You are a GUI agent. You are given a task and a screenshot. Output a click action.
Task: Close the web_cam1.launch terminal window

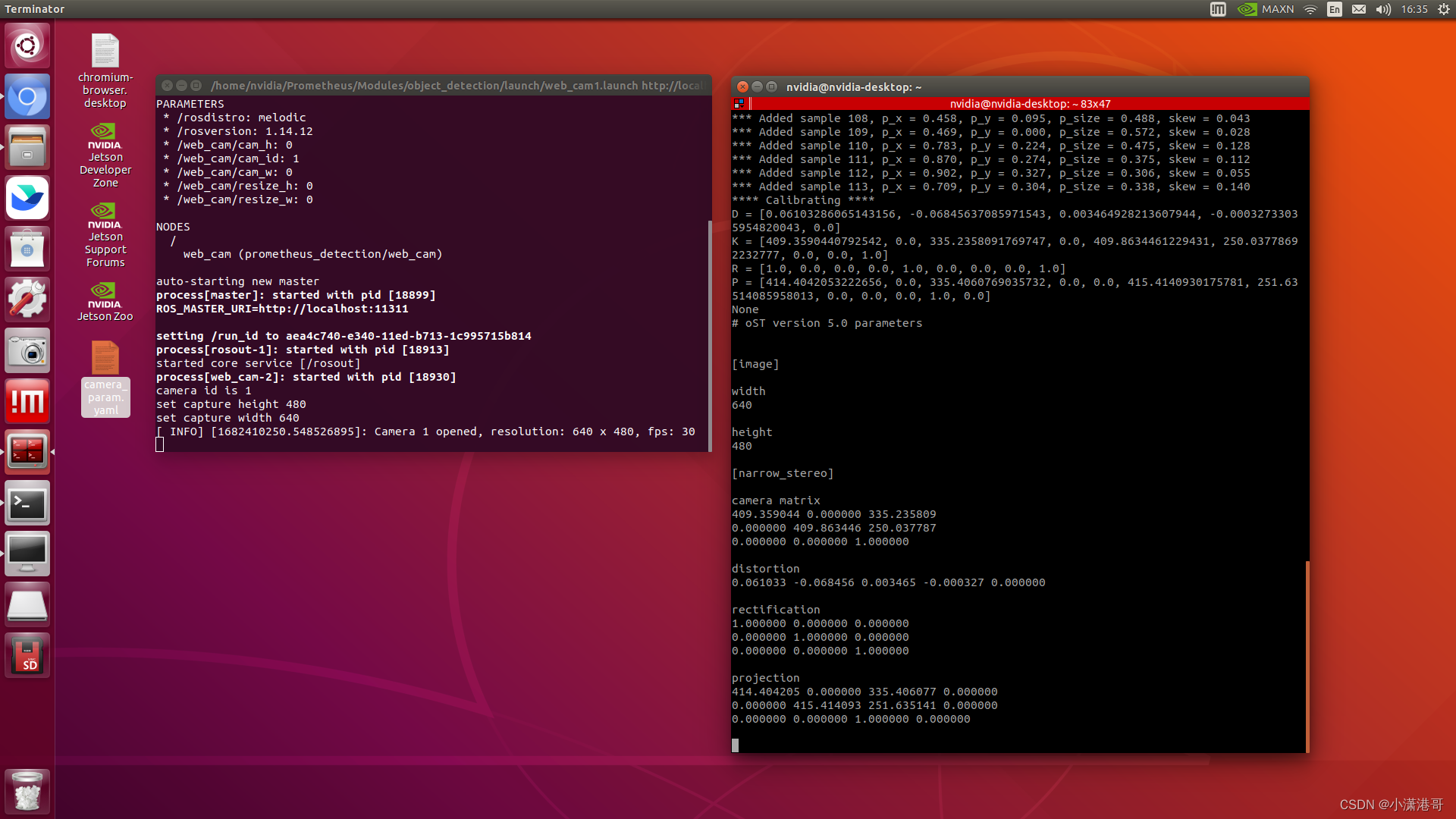click(168, 86)
